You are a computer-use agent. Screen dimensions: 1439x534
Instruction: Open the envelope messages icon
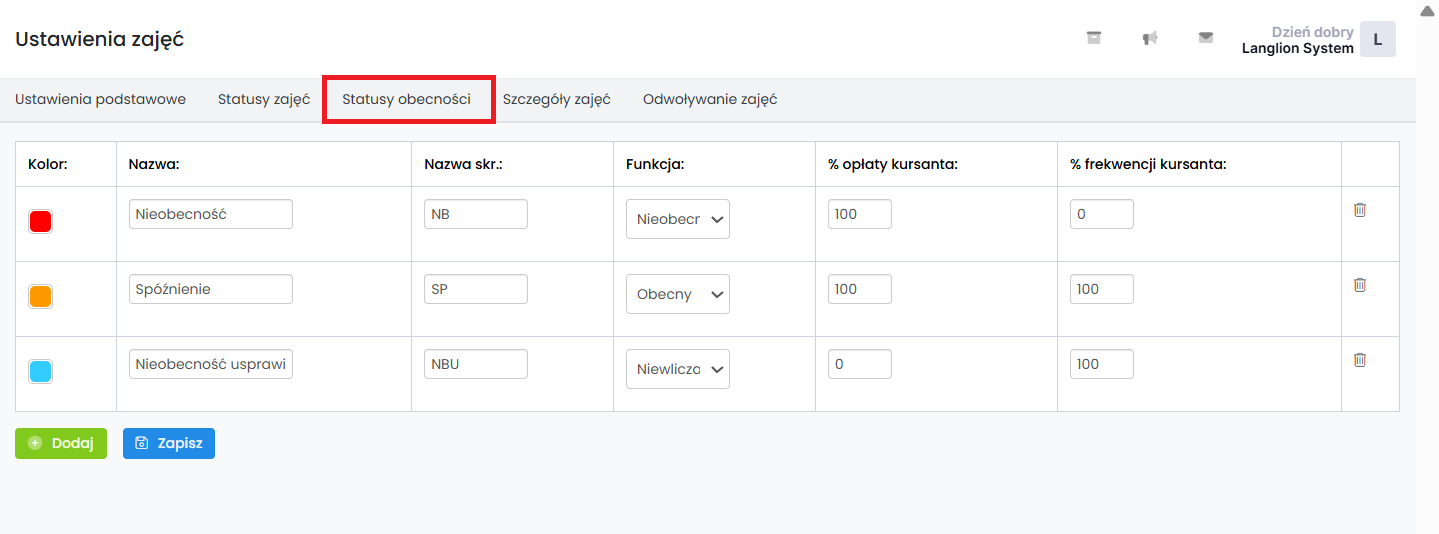[1206, 38]
